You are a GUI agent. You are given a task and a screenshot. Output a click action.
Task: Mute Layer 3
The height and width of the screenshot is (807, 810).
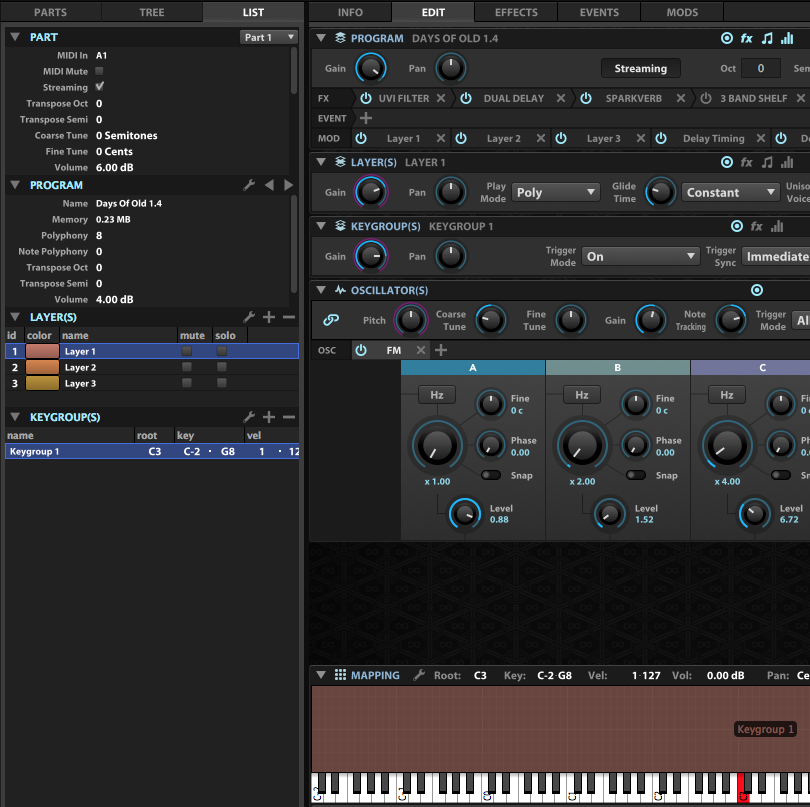[187, 383]
